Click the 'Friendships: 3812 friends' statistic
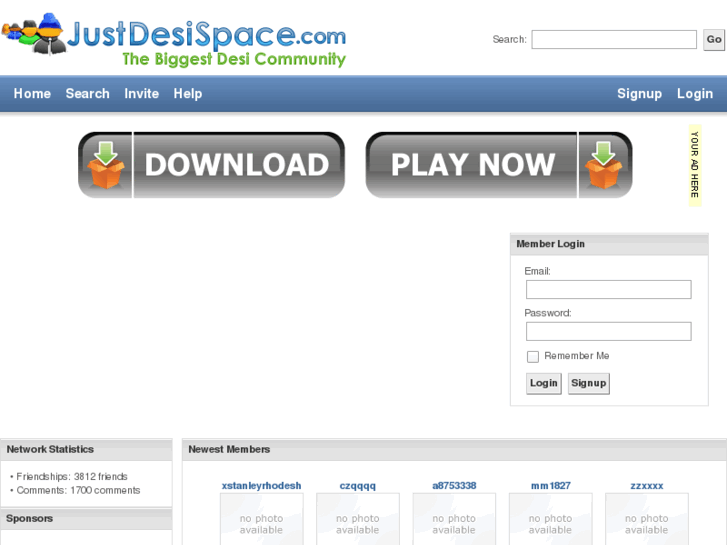 [72, 477]
